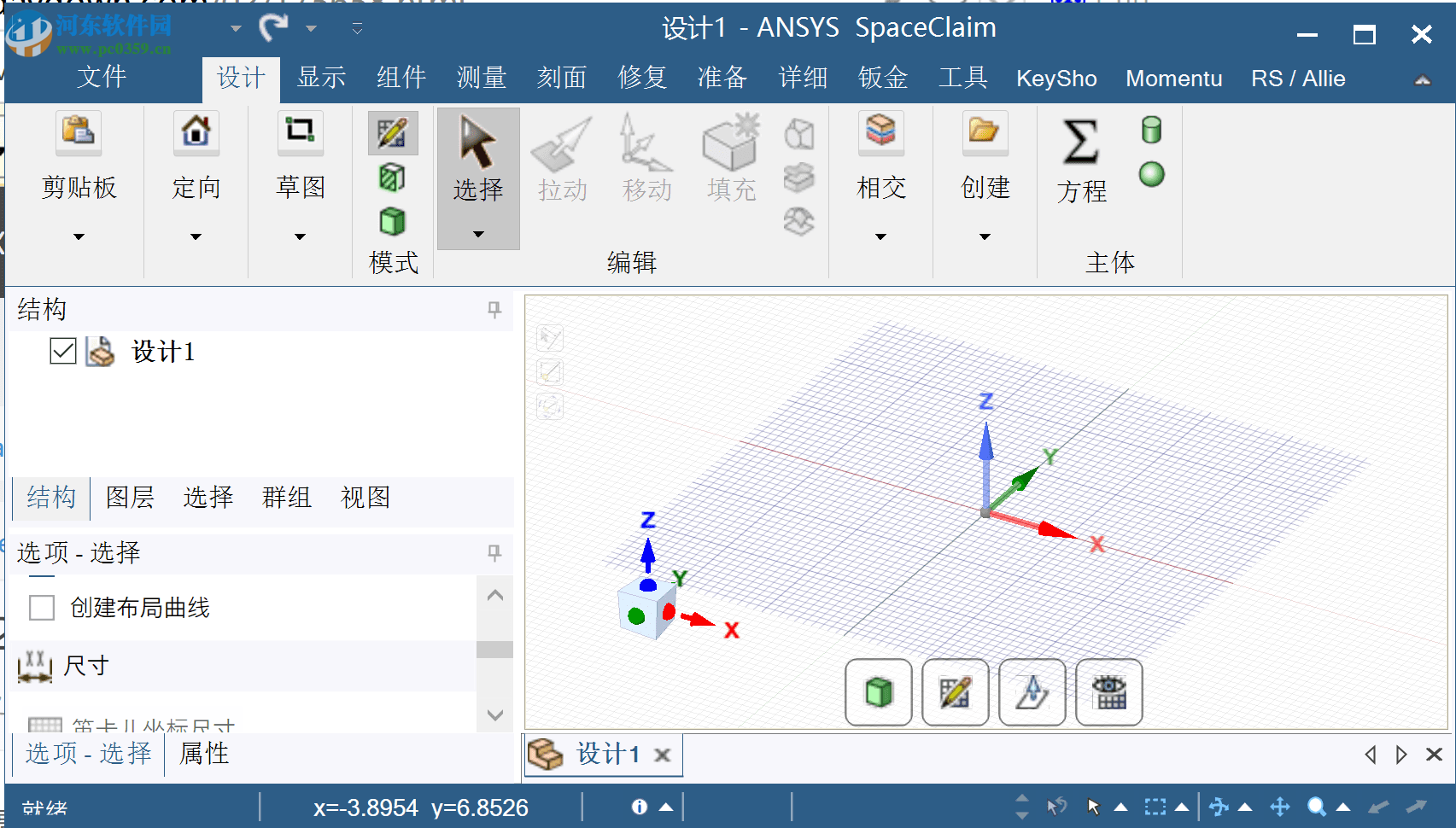This screenshot has width=1456, height=828.
Task: Expand the 选择 tool dropdown arrow
Action: (x=478, y=234)
